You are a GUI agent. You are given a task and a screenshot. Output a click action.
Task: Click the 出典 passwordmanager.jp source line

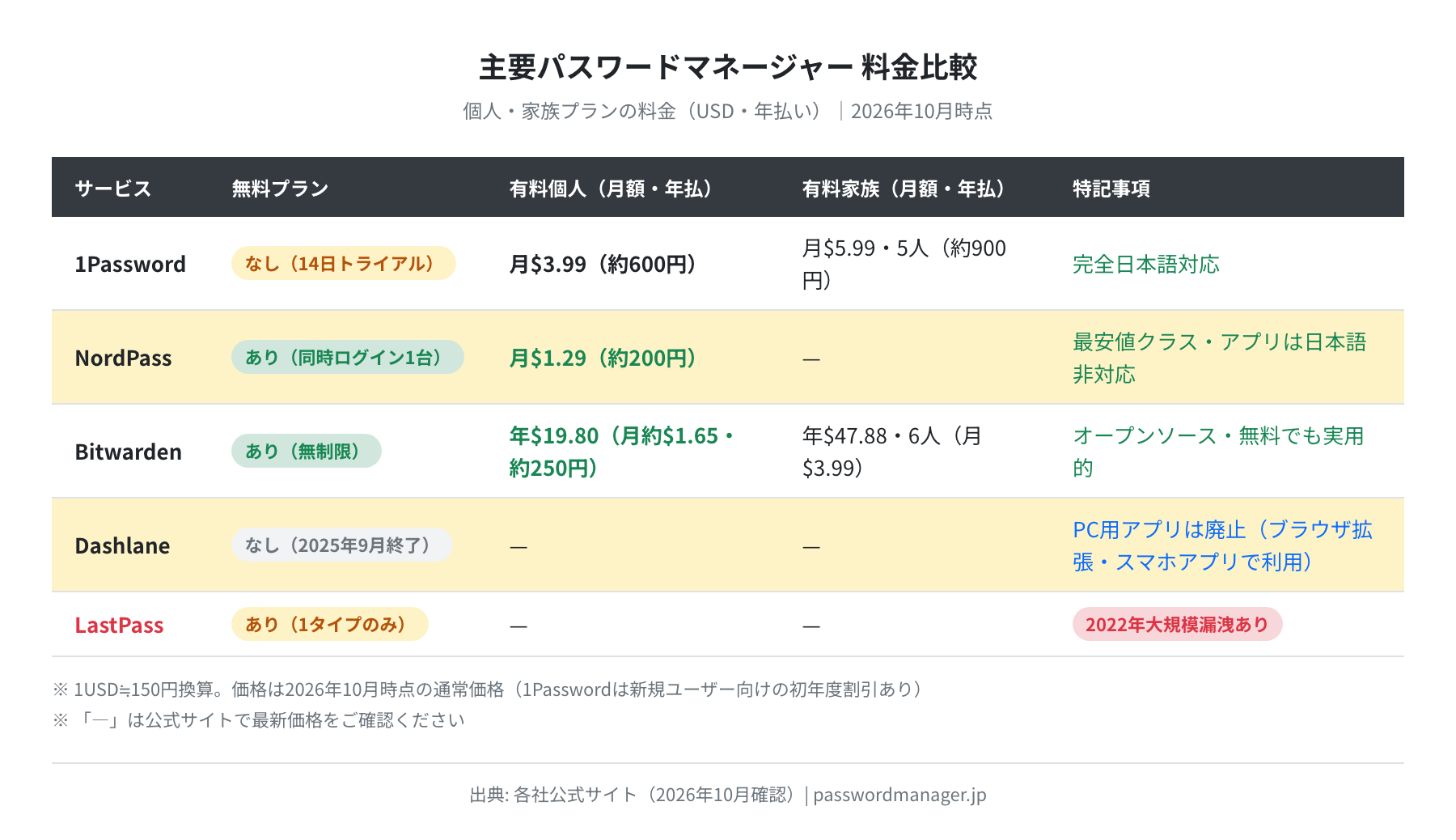click(x=728, y=795)
